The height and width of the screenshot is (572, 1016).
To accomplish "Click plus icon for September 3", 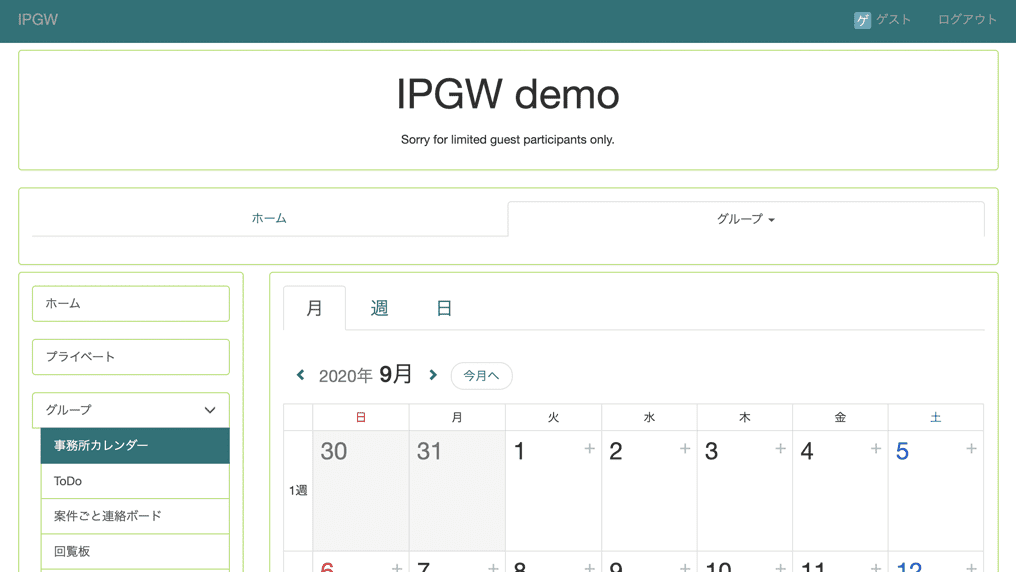I will coord(780,449).
